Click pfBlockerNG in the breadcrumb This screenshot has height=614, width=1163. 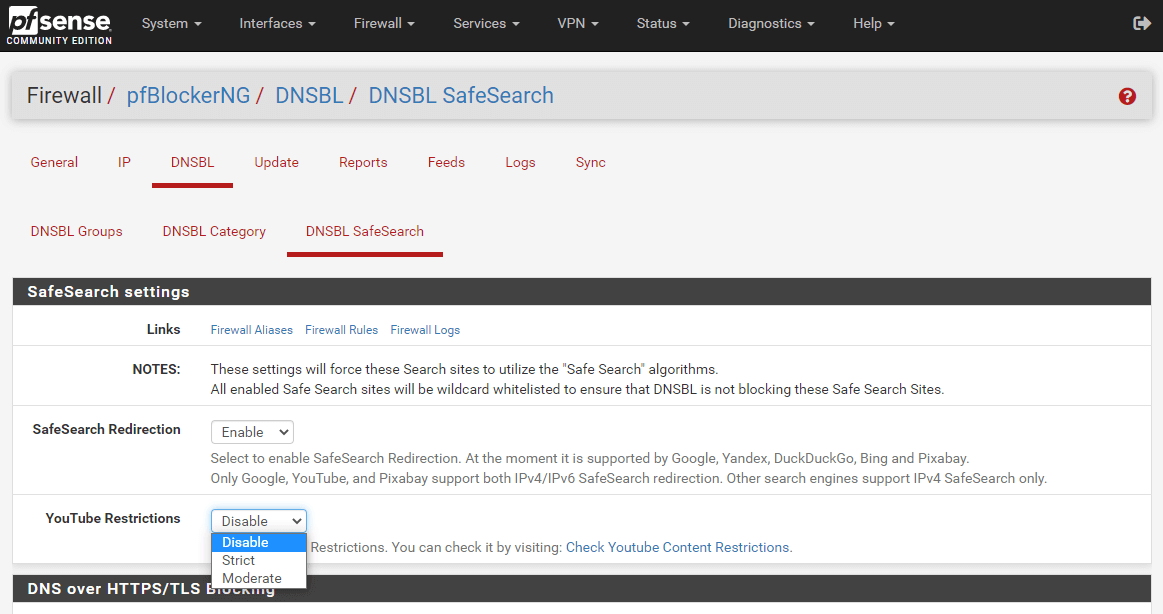click(x=188, y=96)
